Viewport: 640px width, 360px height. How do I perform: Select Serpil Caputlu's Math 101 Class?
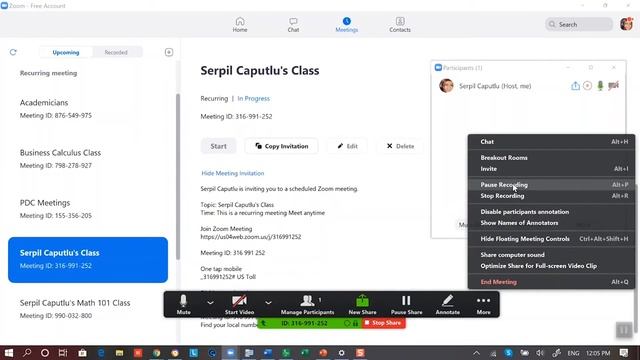tap(88, 309)
